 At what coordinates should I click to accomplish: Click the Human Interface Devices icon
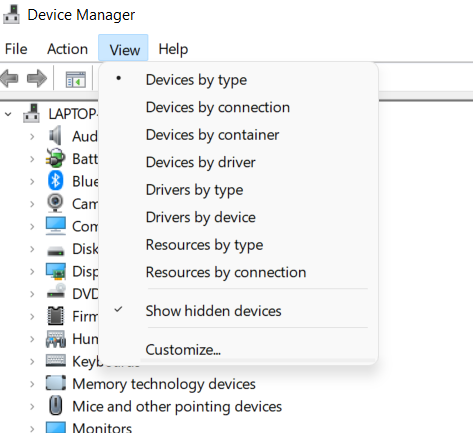56,339
